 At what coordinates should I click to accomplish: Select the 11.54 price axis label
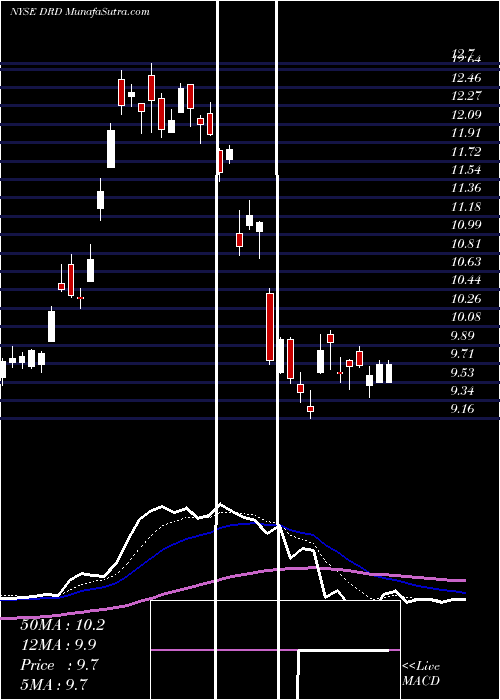466,170
